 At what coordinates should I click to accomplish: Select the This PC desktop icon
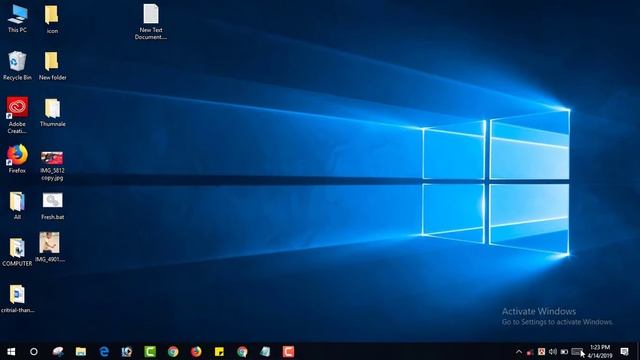(17, 19)
